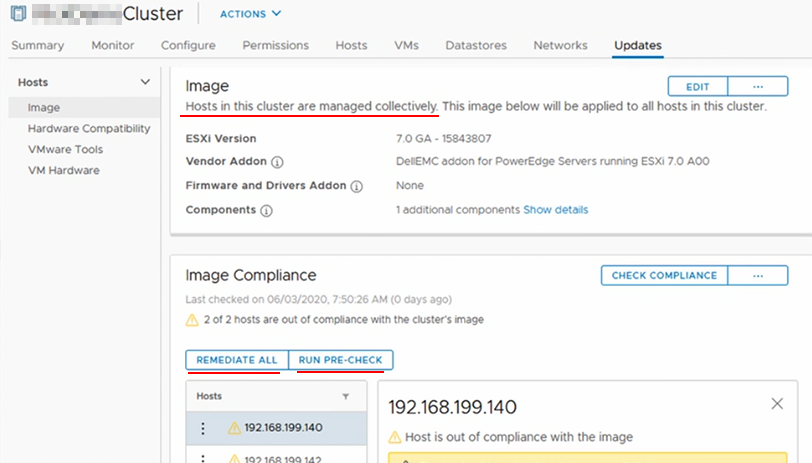Click the Components info icon
The height and width of the screenshot is (463, 812).
click(x=266, y=211)
